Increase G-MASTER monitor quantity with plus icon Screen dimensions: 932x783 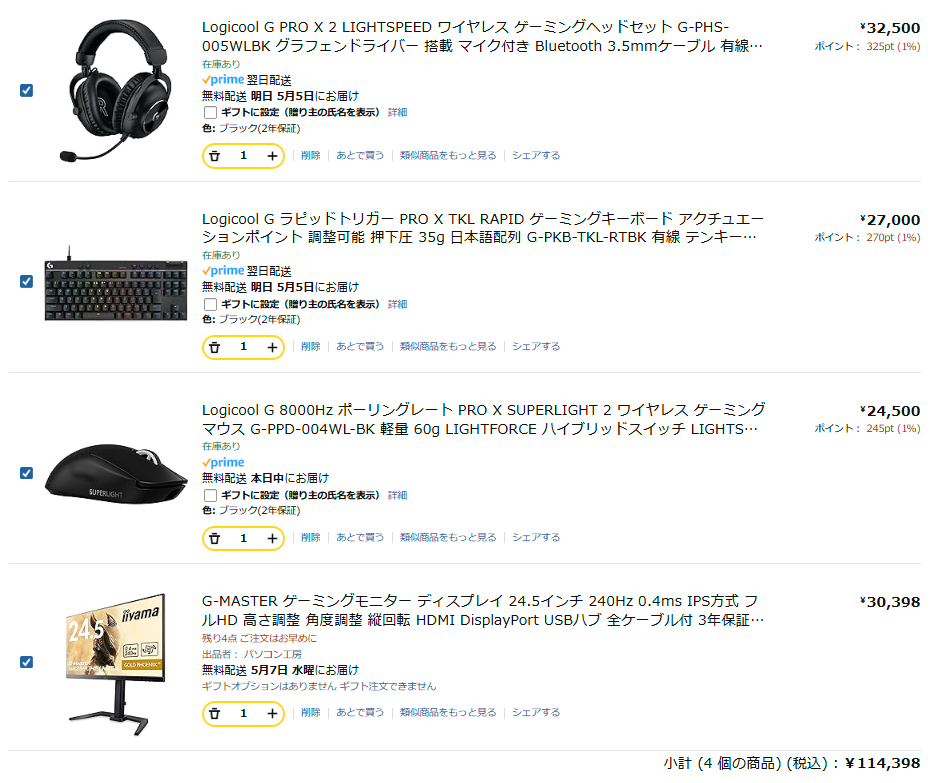point(272,713)
